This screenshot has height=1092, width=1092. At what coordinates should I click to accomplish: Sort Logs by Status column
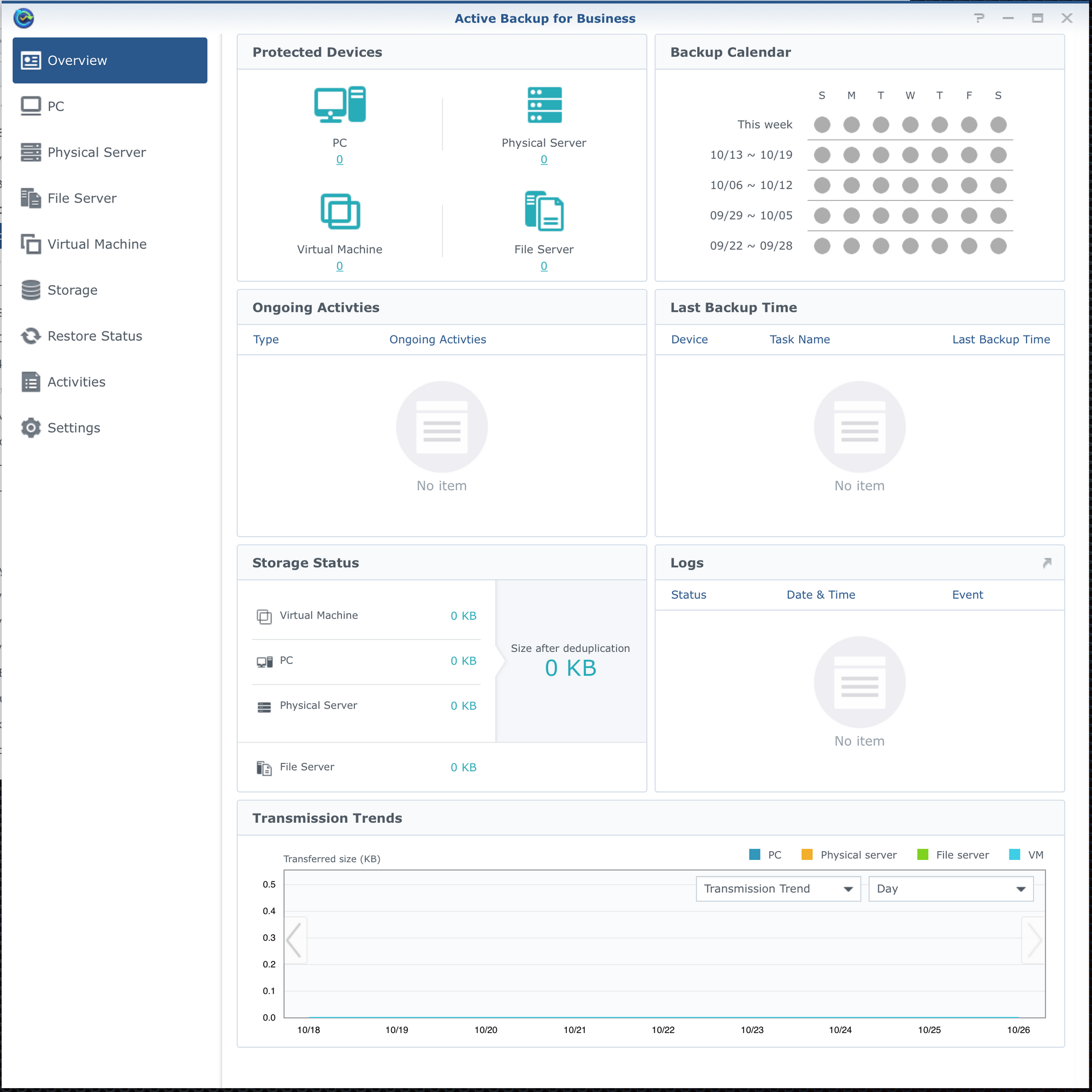coord(689,595)
